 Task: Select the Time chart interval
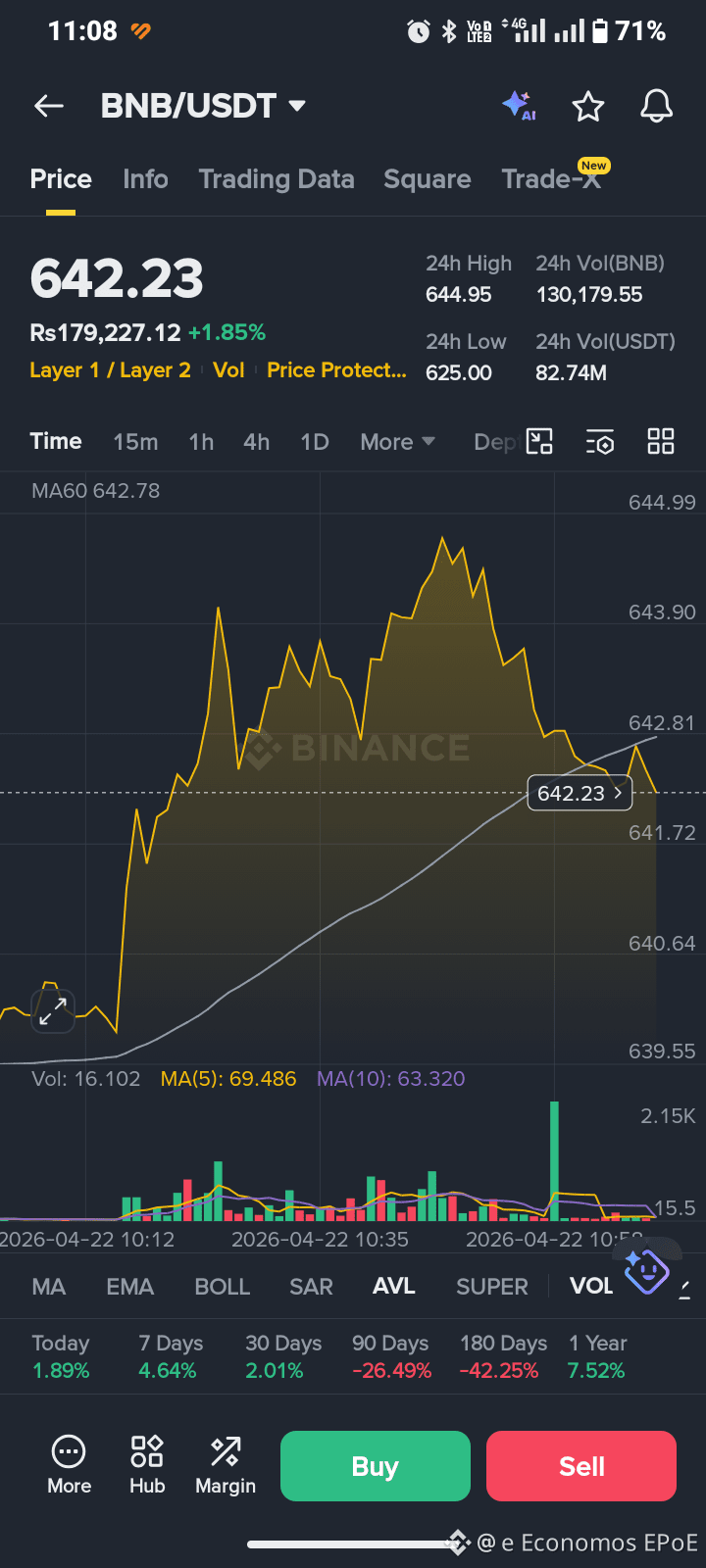pos(56,441)
